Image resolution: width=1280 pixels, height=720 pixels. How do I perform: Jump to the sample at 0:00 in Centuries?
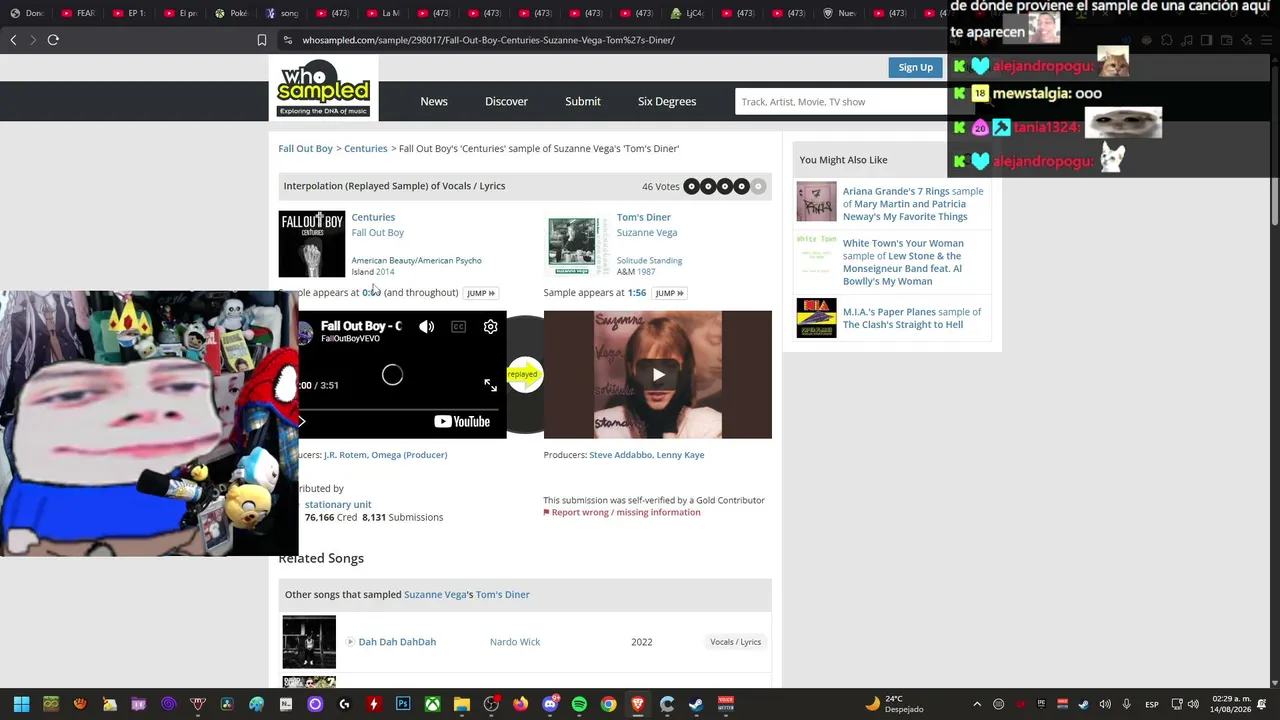coord(481,293)
